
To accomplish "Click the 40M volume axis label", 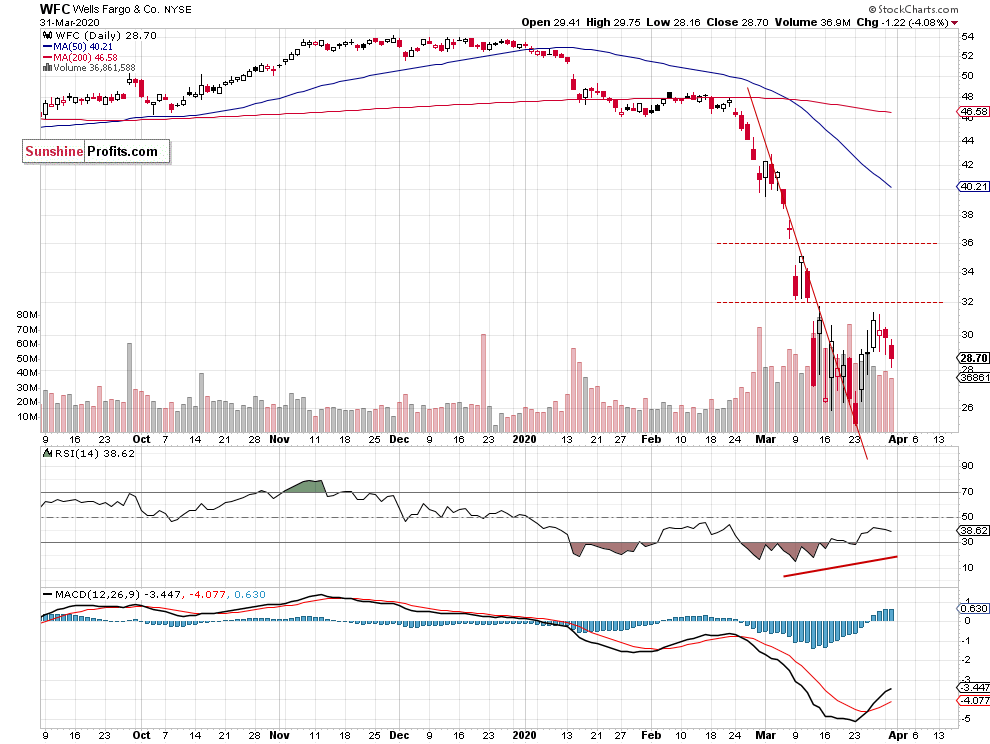I will click(x=27, y=373).
